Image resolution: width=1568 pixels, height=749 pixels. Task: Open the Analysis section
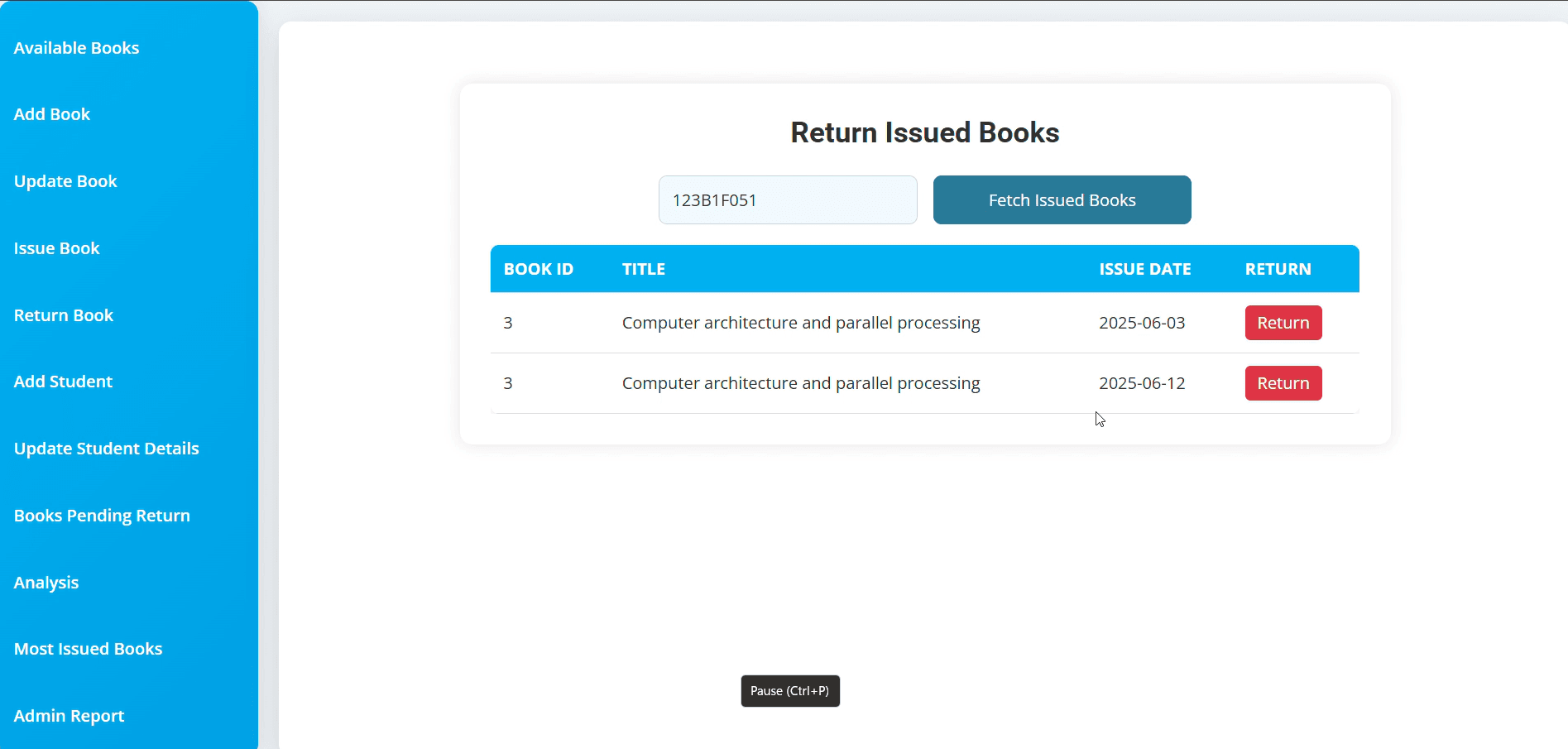(x=46, y=583)
